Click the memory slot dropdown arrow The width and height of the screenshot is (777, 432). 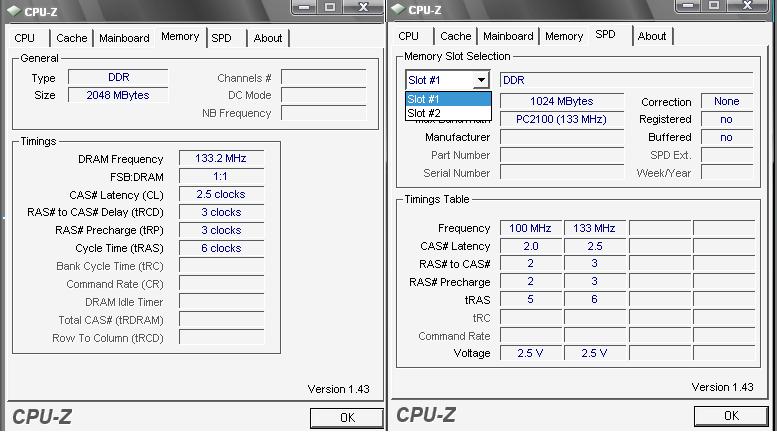point(481,80)
